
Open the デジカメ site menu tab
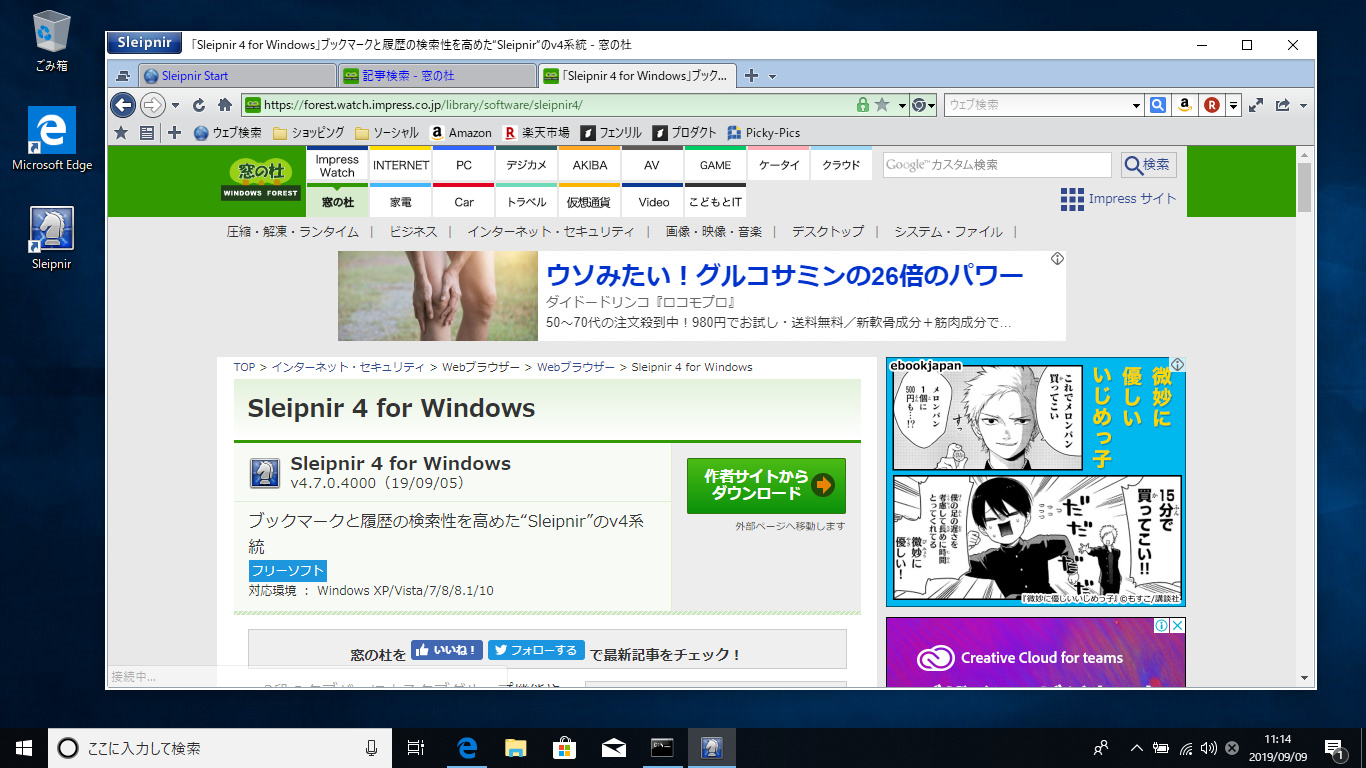(527, 165)
